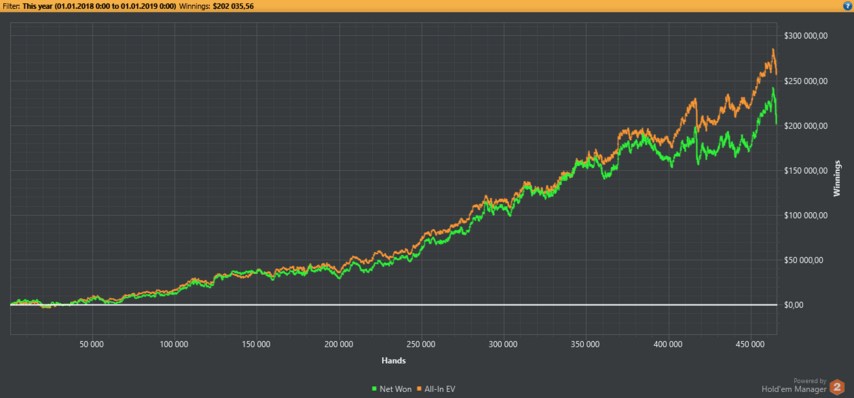Select the 250 000 hands axis tick
Screen dimensions: 854x398
point(422,345)
